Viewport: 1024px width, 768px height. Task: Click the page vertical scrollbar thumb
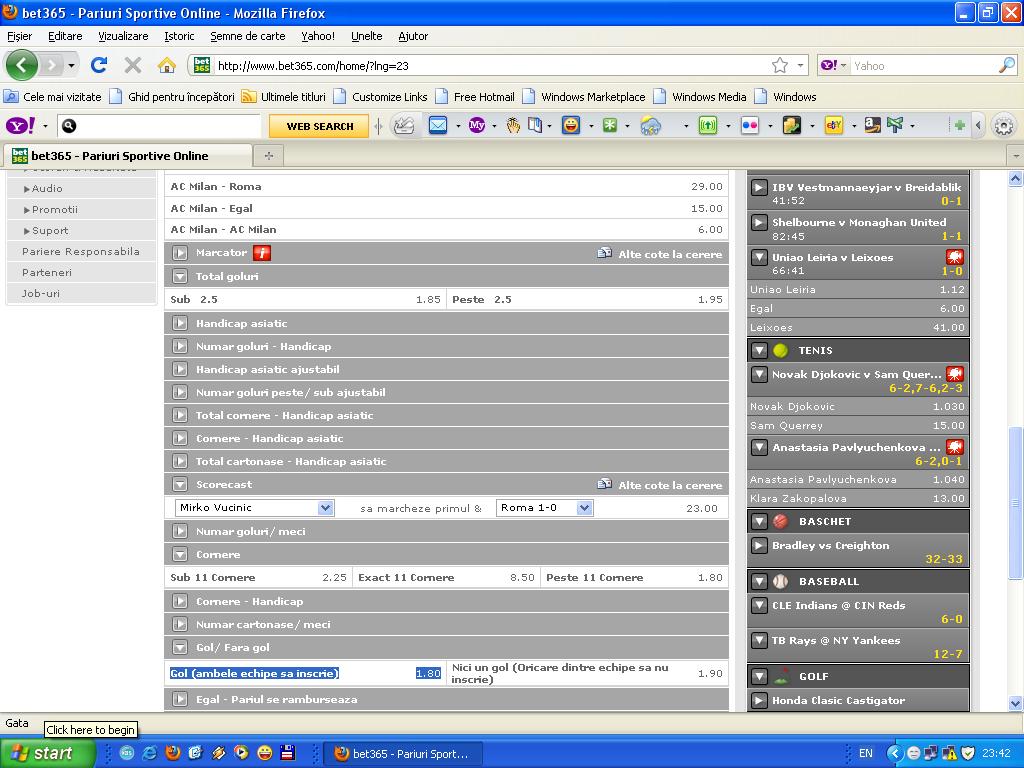[1015, 503]
